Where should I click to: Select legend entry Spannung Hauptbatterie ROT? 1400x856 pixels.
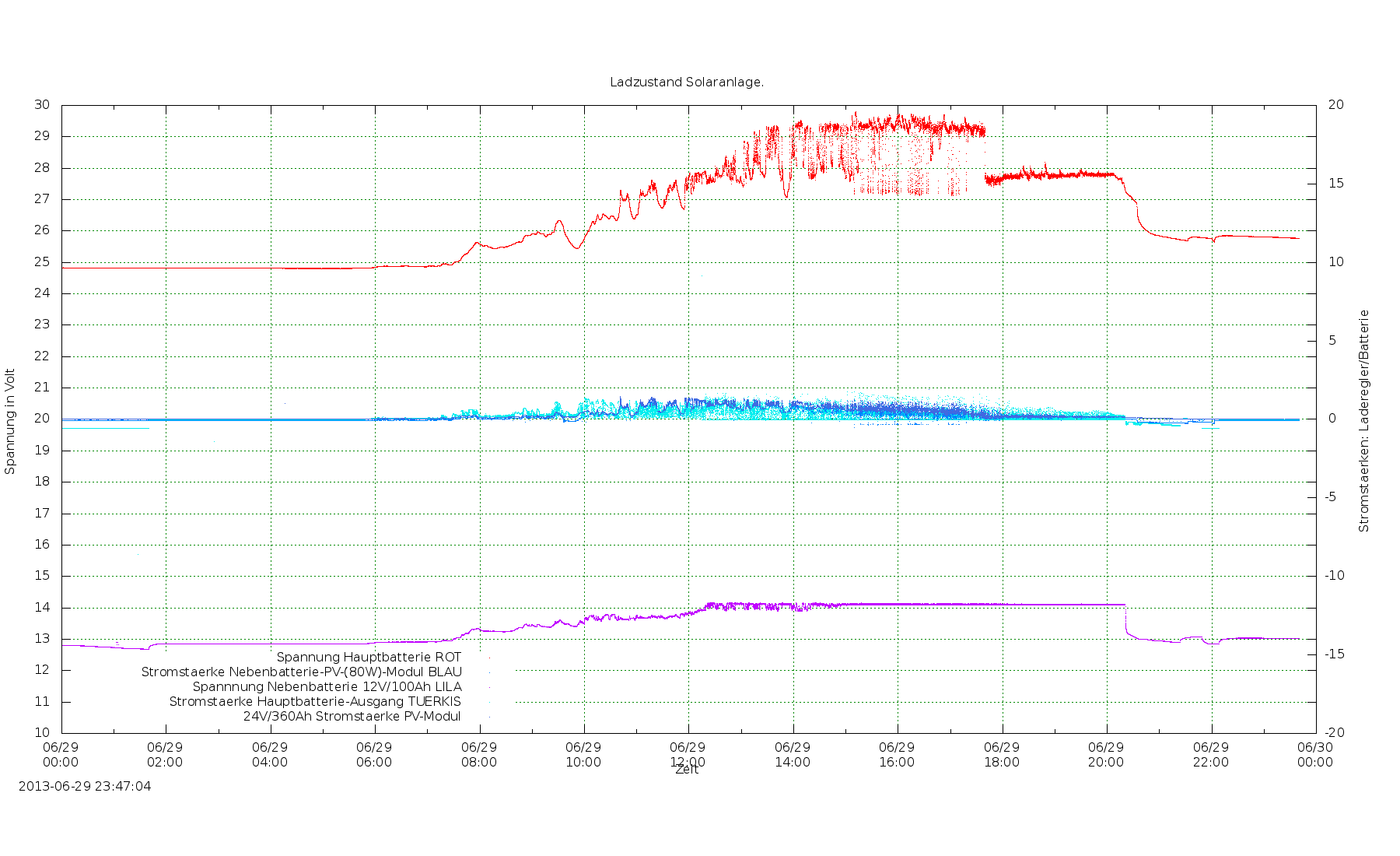pyautogui.click(x=369, y=658)
